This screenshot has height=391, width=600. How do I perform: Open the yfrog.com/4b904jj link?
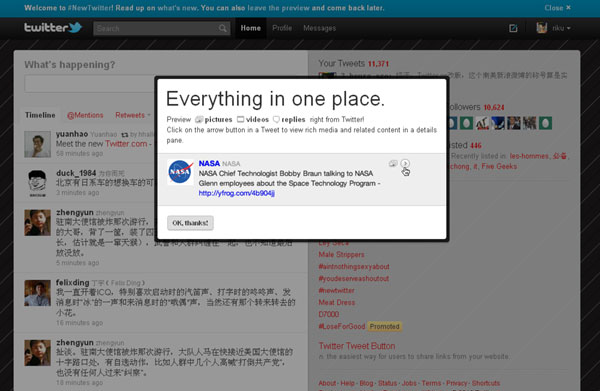coord(236,193)
